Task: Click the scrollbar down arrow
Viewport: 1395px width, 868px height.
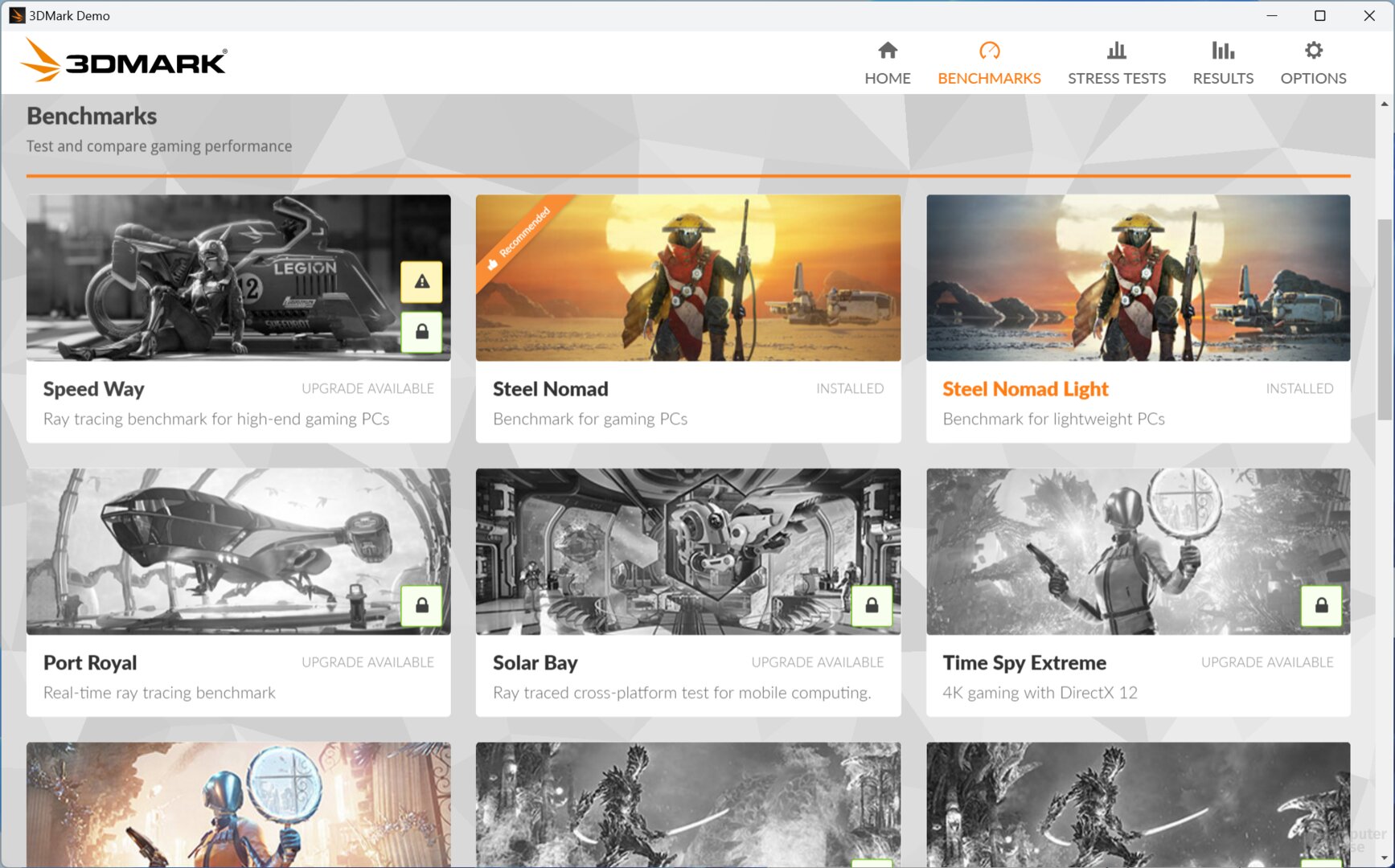Action: pyautogui.click(x=1385, y=859)
